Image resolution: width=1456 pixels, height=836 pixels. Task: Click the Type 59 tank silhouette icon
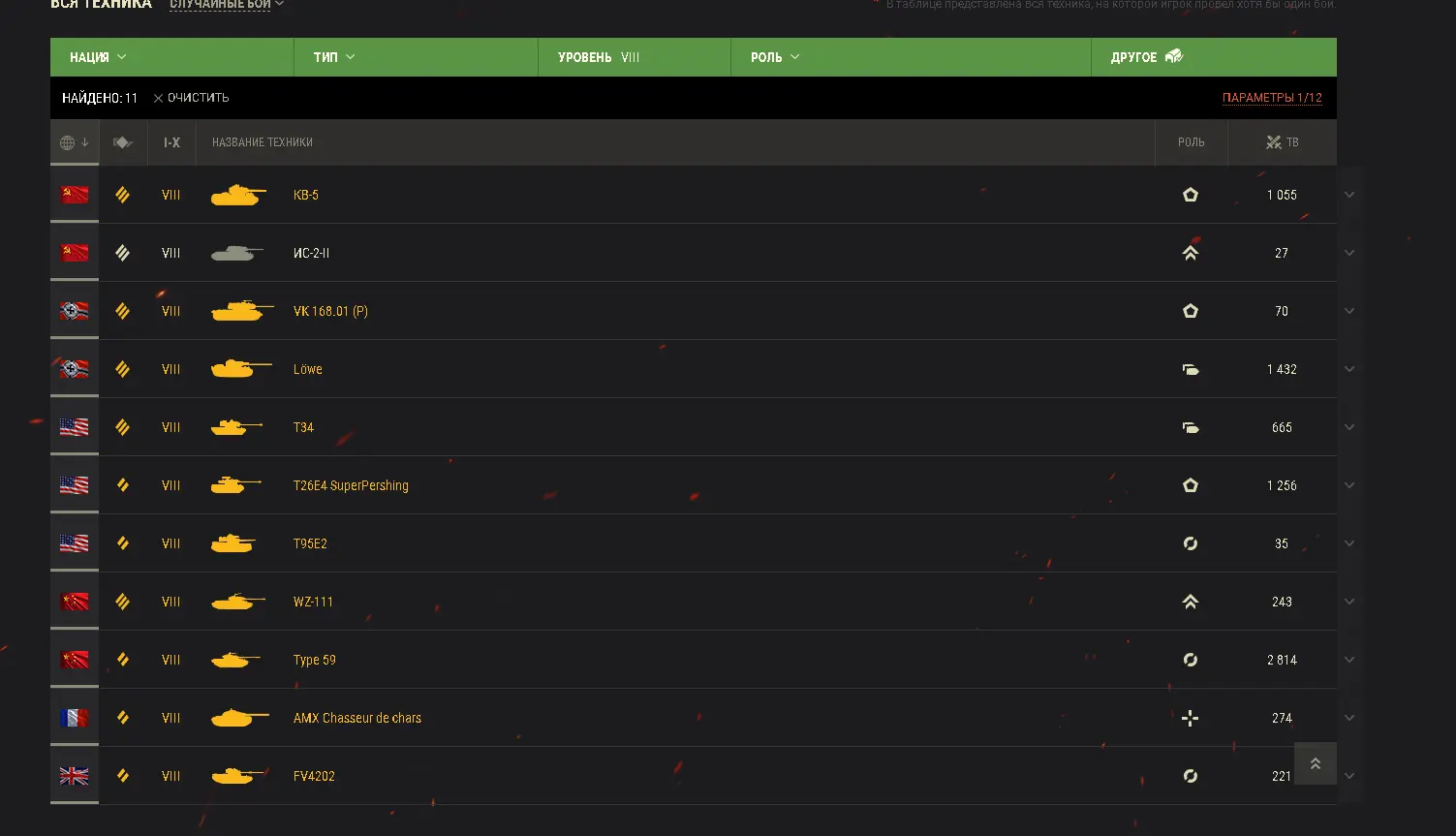235,660
